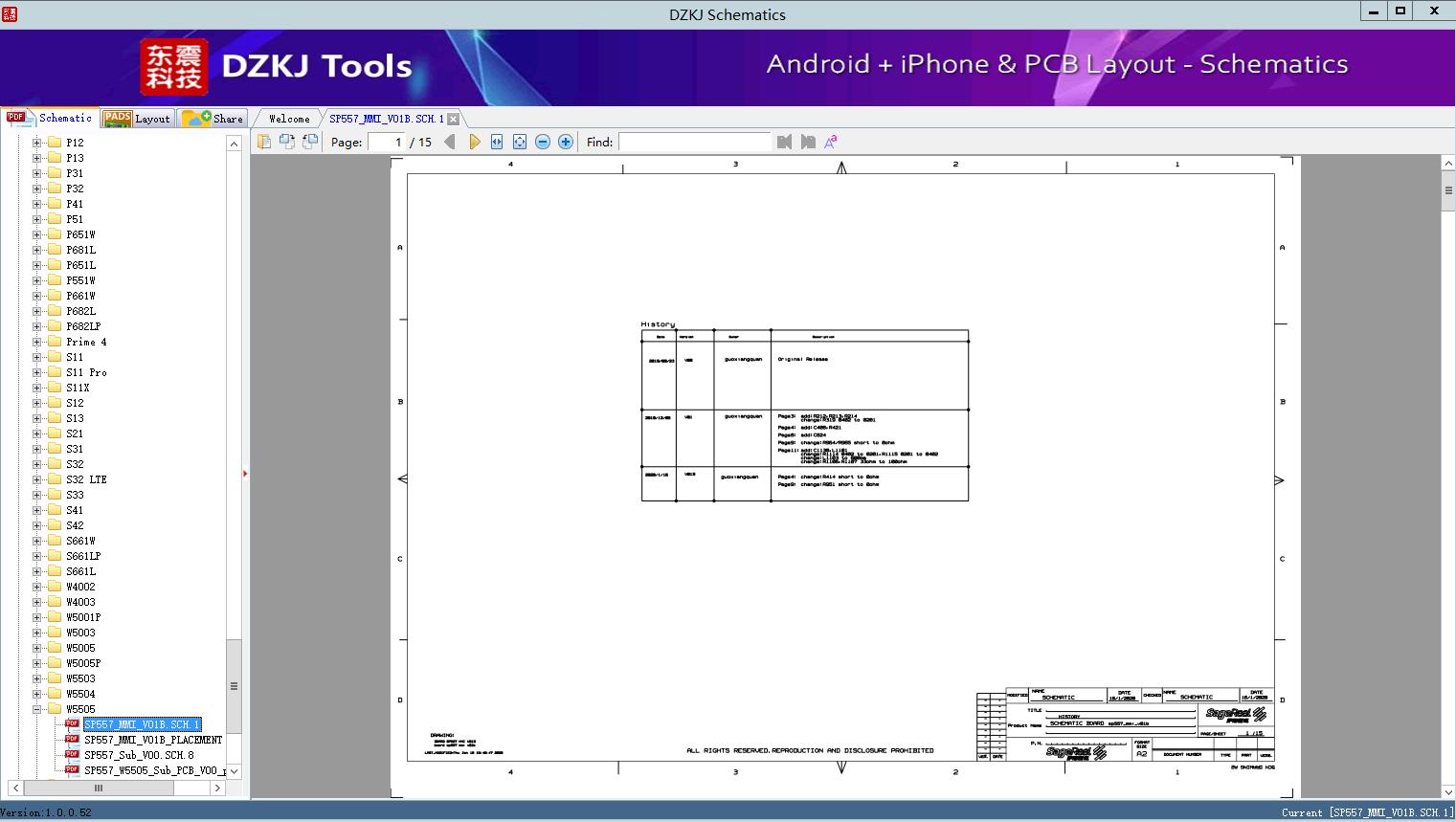Expand the Prime 4 folder
Viewport: 1456px width, 822px height.
37,342
